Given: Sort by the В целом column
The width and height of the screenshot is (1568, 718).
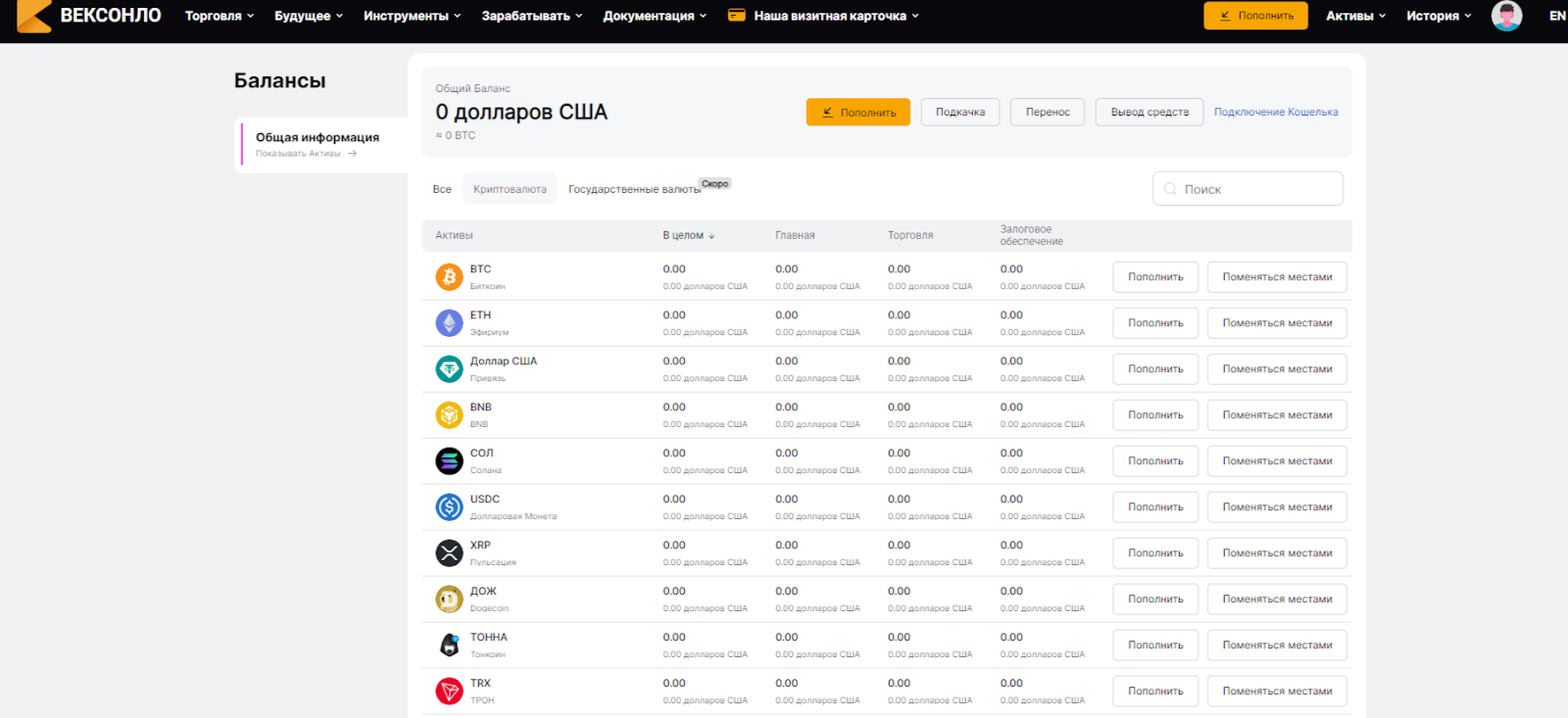Looking at the screenshot, I should (x=689, y=235).
